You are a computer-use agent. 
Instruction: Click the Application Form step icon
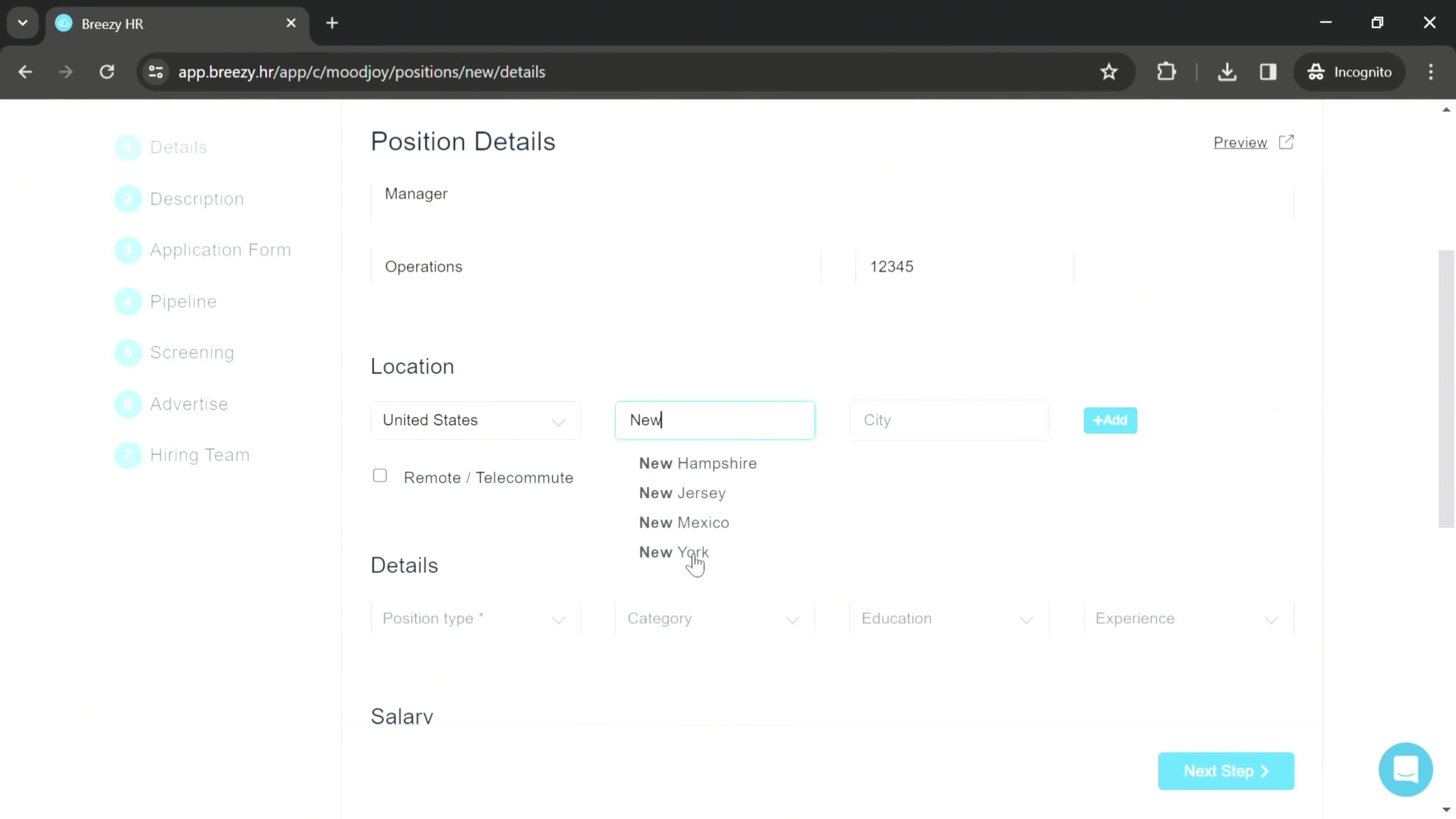[129, 250]
